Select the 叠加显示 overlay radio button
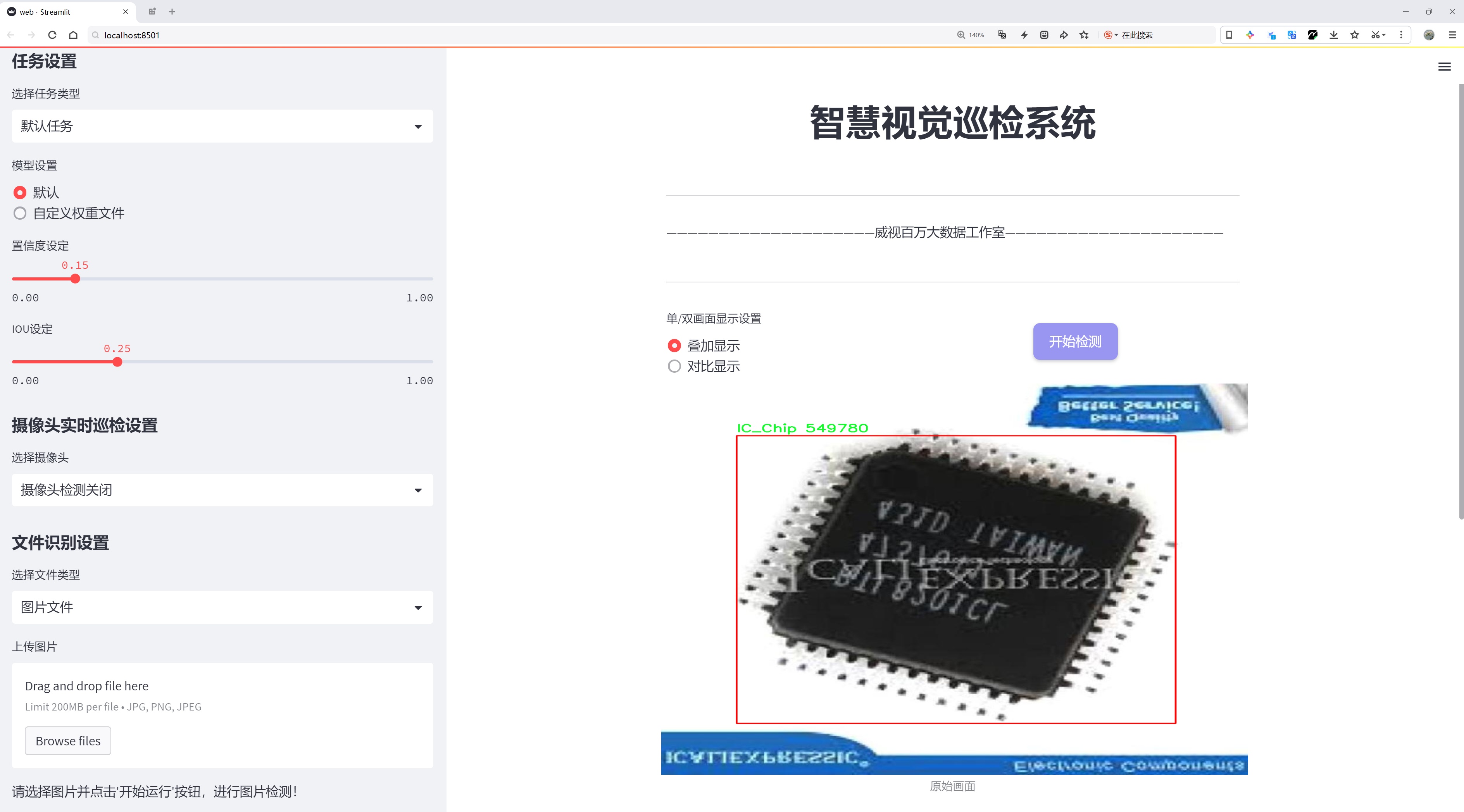 tap(674, 345)
